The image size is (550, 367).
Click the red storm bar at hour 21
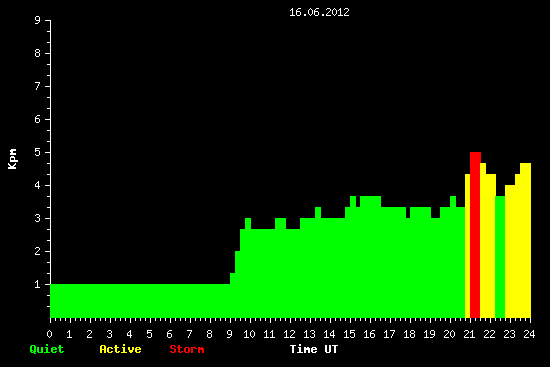tap(475, 235)
